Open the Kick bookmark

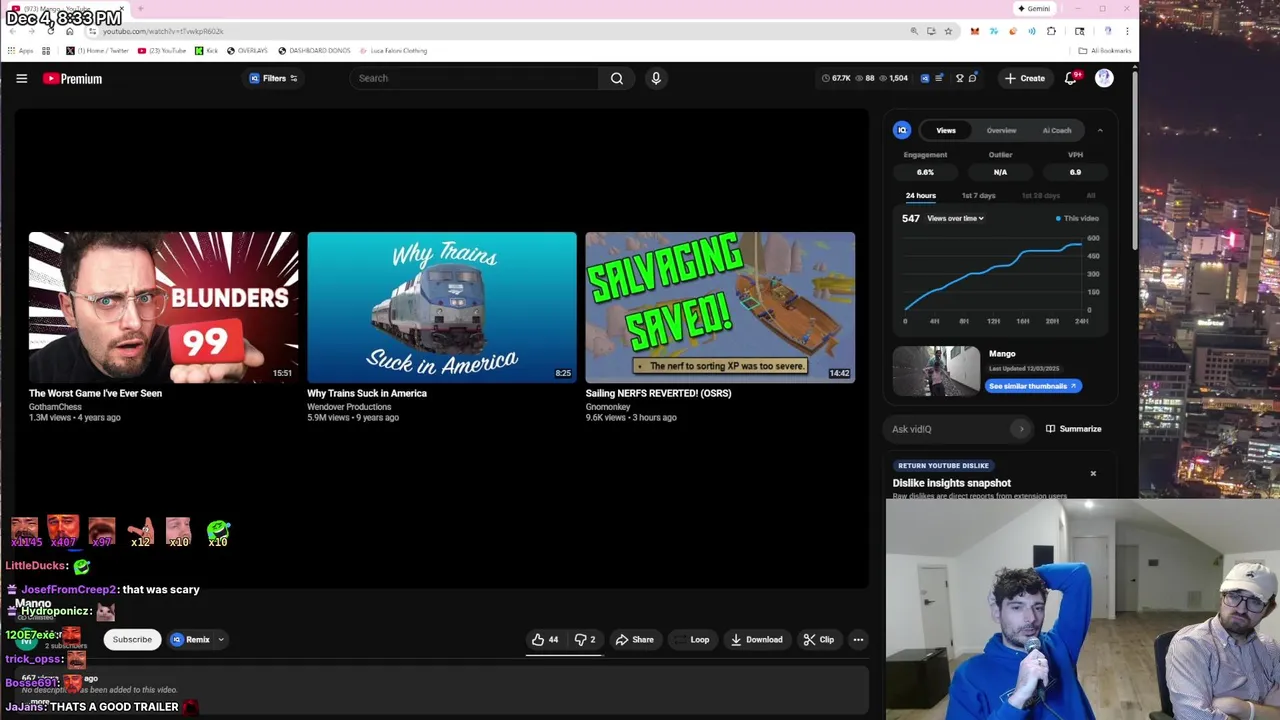tap(207, 50)
